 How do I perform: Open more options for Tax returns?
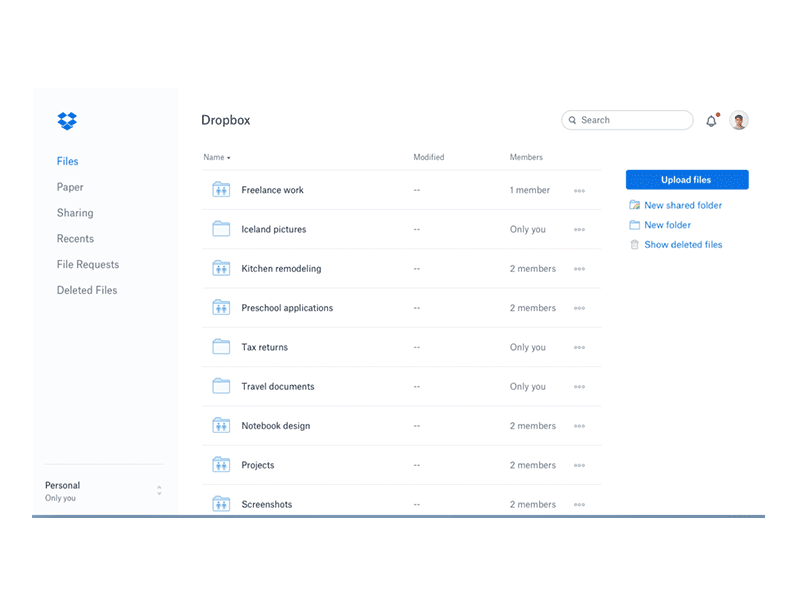579,347
